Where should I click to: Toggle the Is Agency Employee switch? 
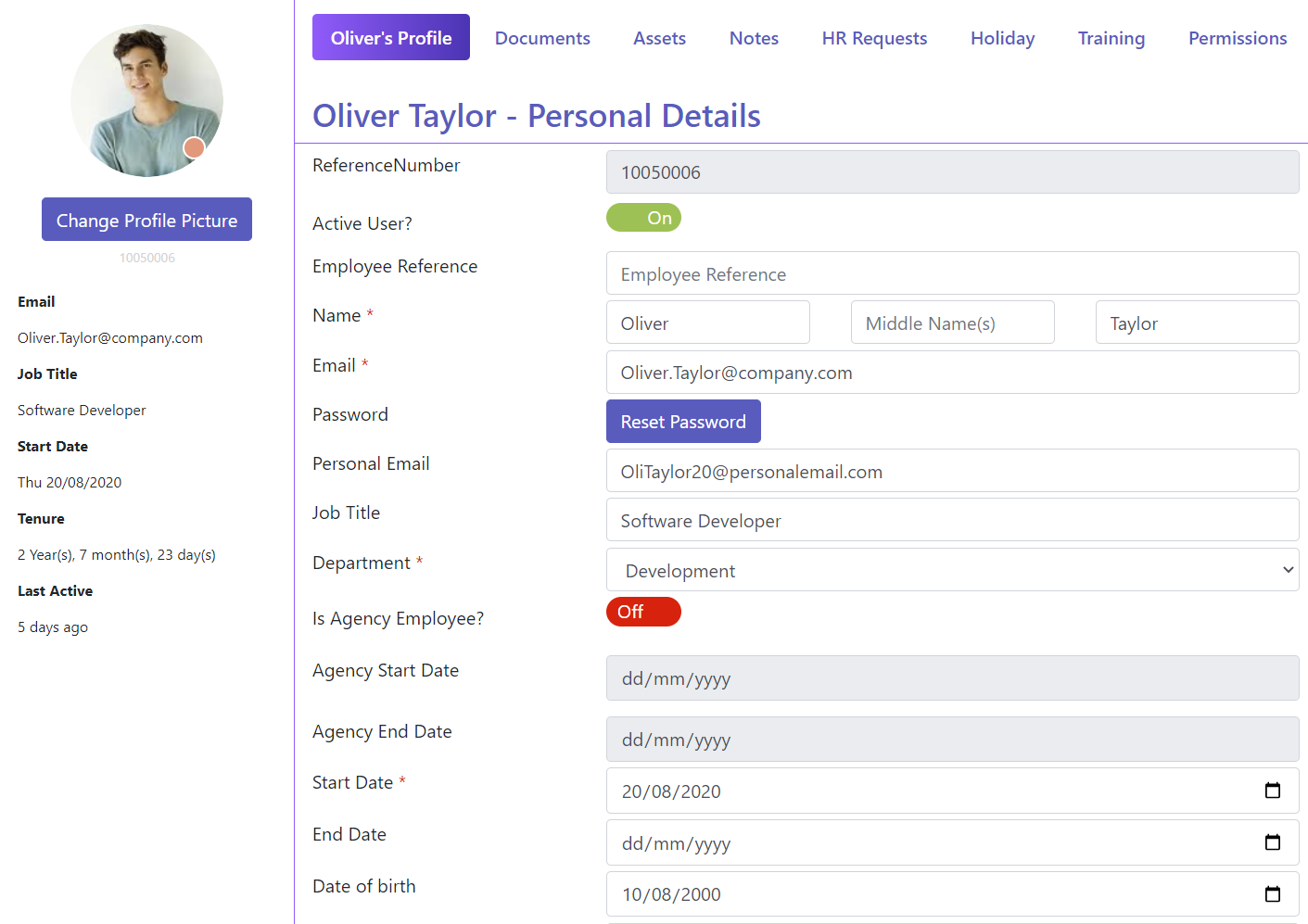pos(643,612)
